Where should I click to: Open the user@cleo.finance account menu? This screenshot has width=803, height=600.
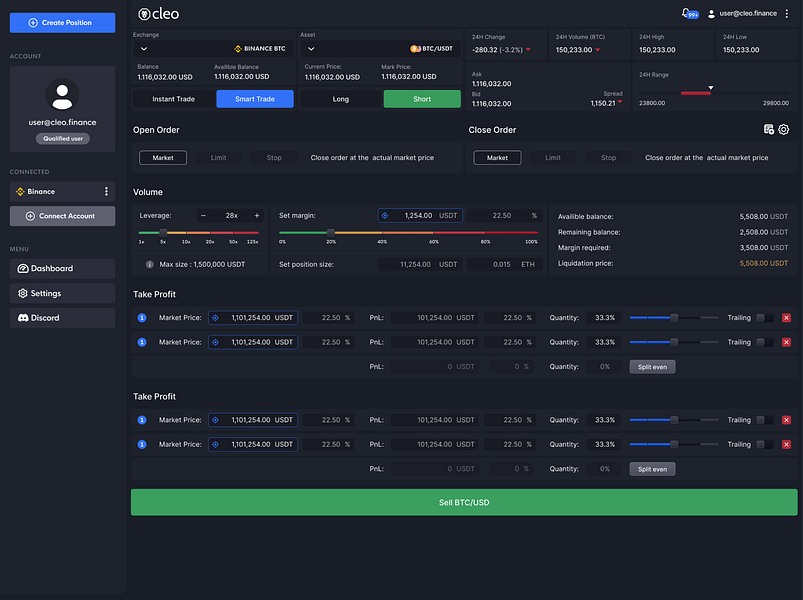[x=742, y=14]
